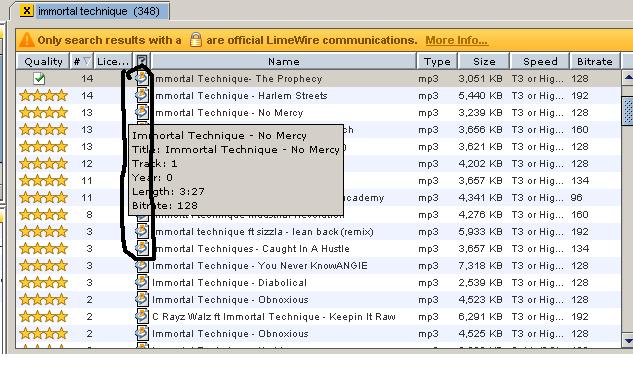
Task: Click the star rating for Harlem Streets
Action: point(43,96)
